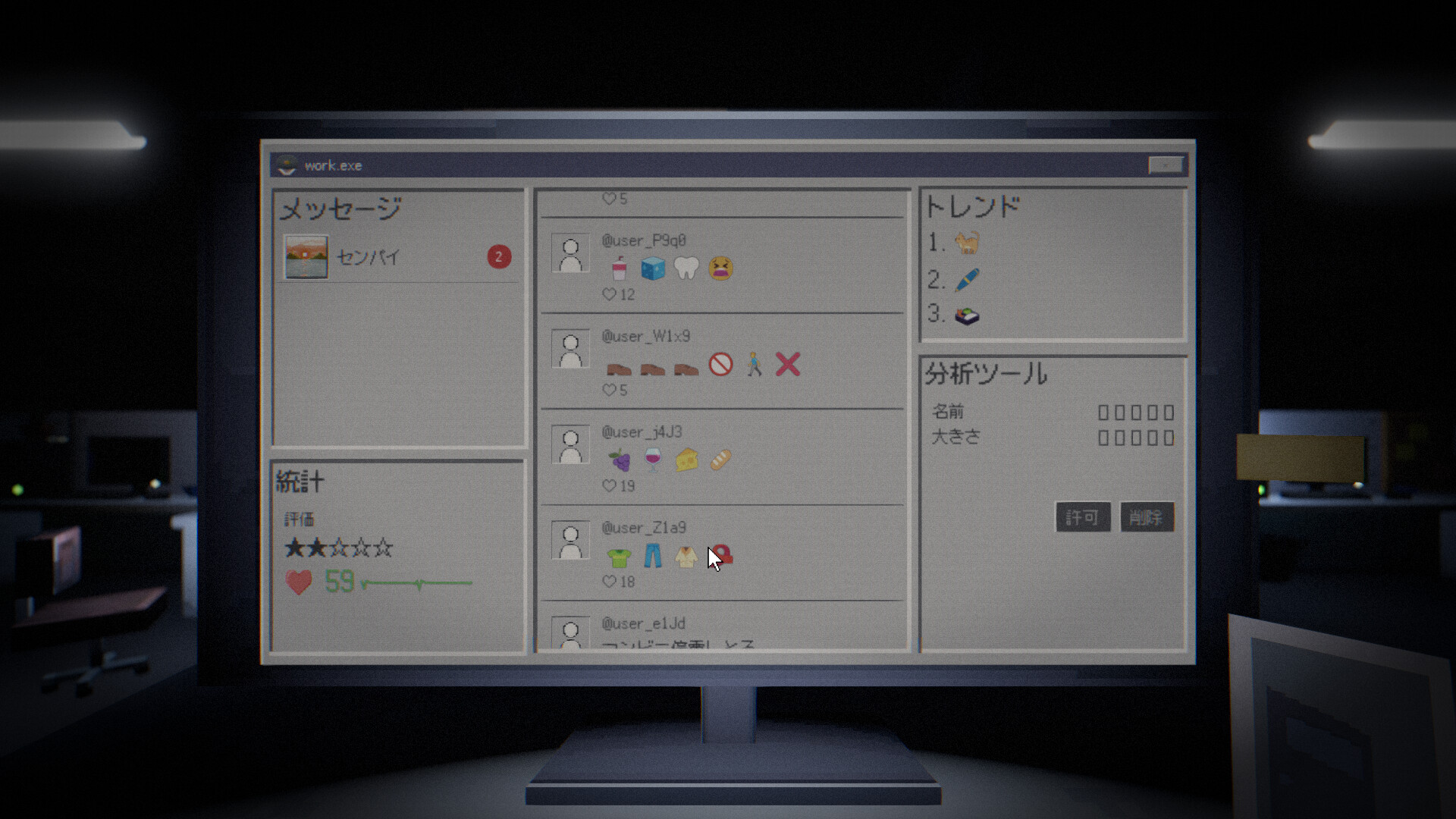Viewport: 1456px width, 819px height.
Task: Click the tooth emoji in @user_P9q0 post
Action: [x=686, y=268]
